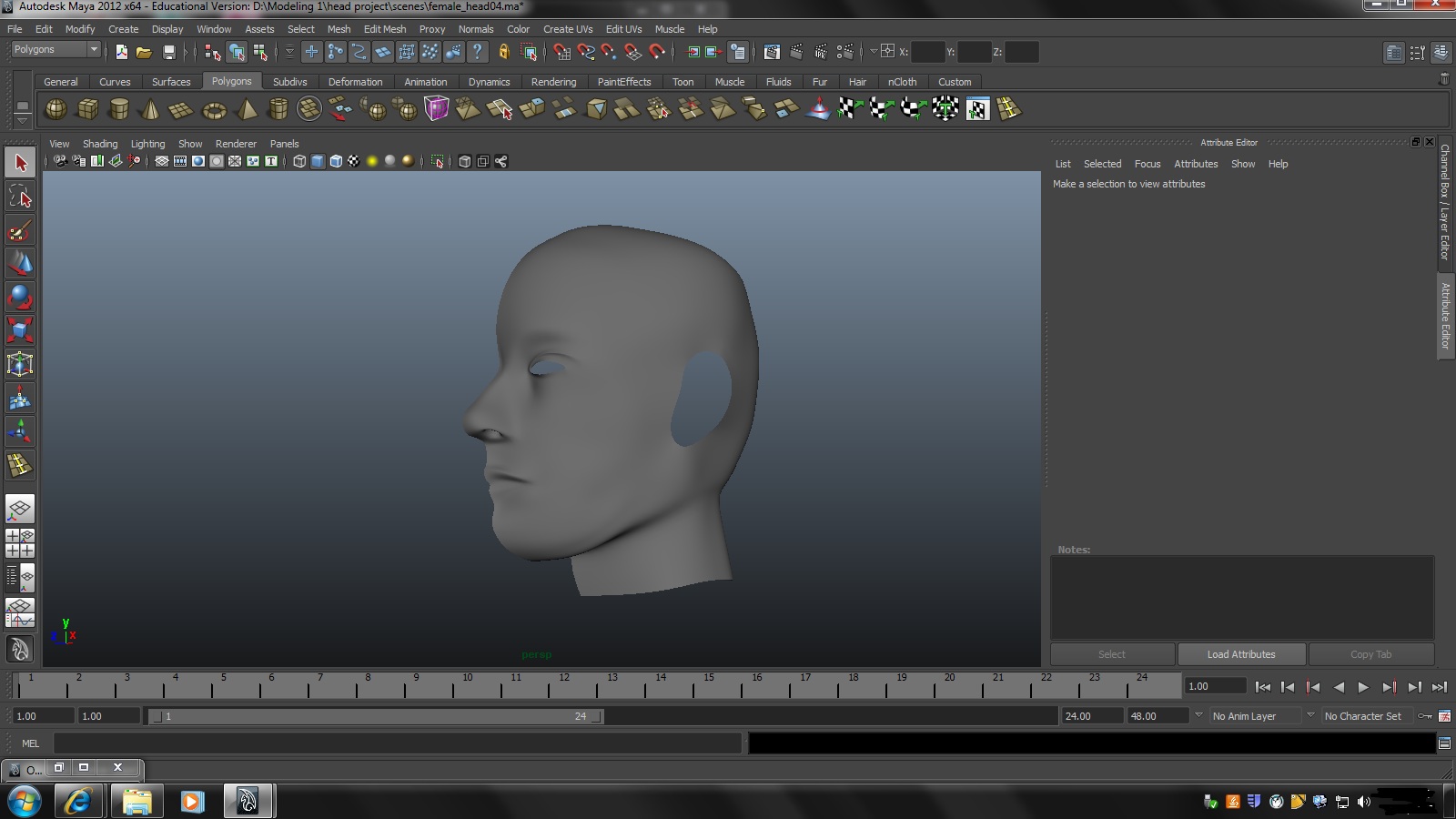Switch to the Rendering shelf tab
The image size is (1456, 819).
pos(554,81)
